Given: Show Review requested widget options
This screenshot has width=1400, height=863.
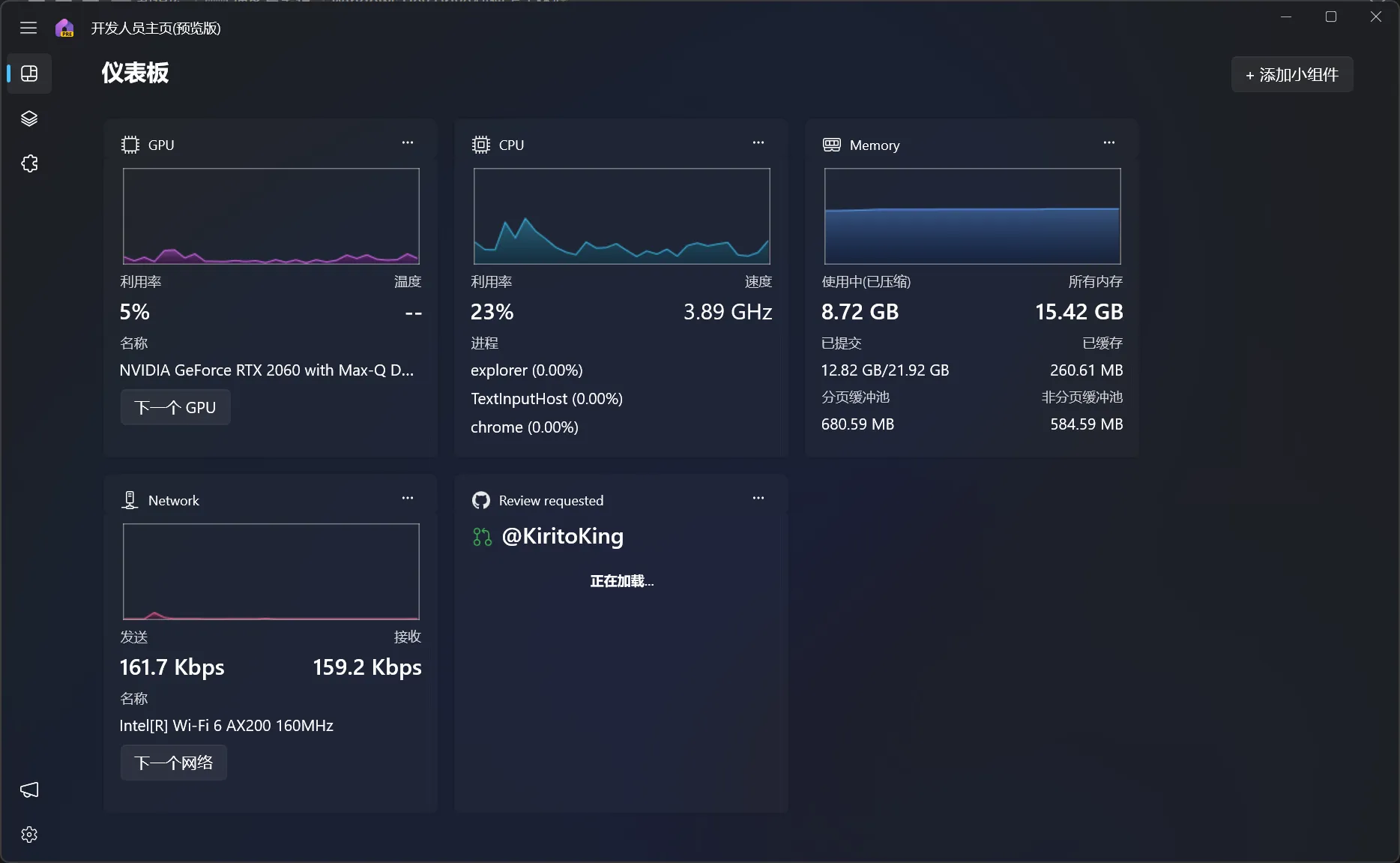Looking at the screenshot, I should click(x=758, y=498).
